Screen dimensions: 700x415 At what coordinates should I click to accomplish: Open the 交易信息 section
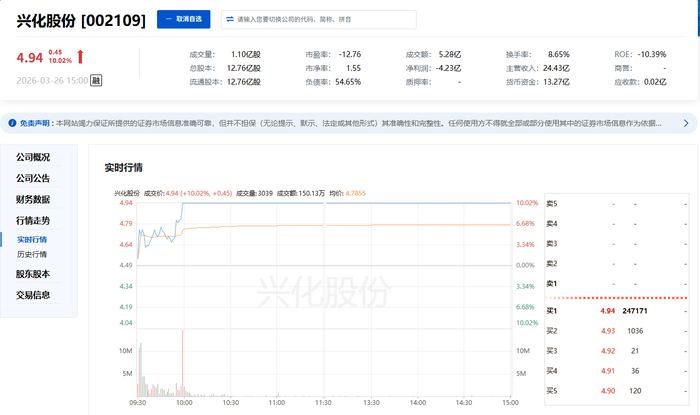click(33, 295)
